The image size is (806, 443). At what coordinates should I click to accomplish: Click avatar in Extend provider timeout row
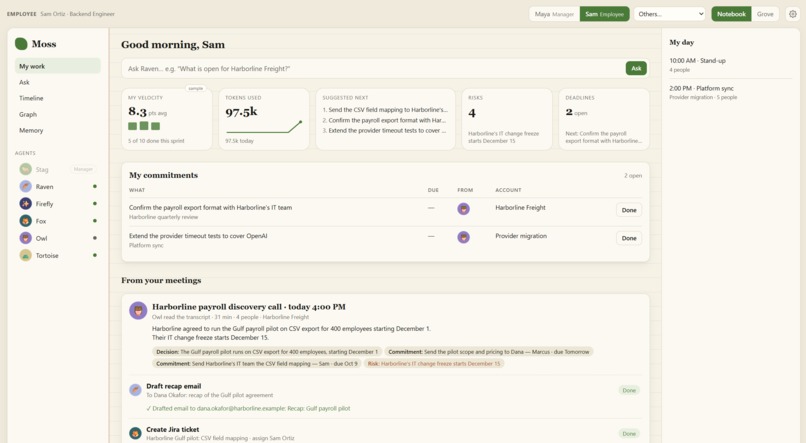pos(464,237)
